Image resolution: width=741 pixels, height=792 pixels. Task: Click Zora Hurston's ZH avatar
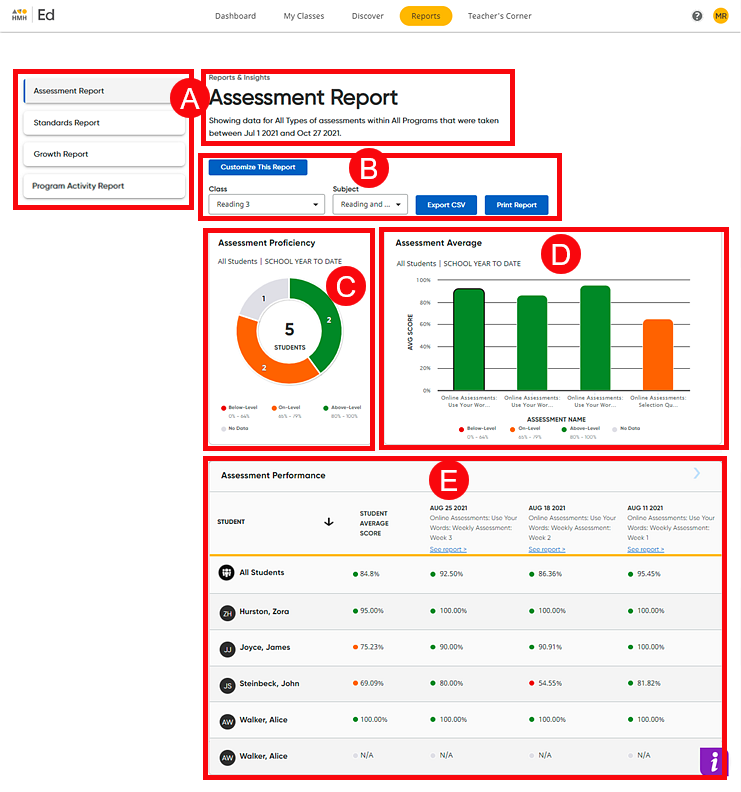point(227,613)
